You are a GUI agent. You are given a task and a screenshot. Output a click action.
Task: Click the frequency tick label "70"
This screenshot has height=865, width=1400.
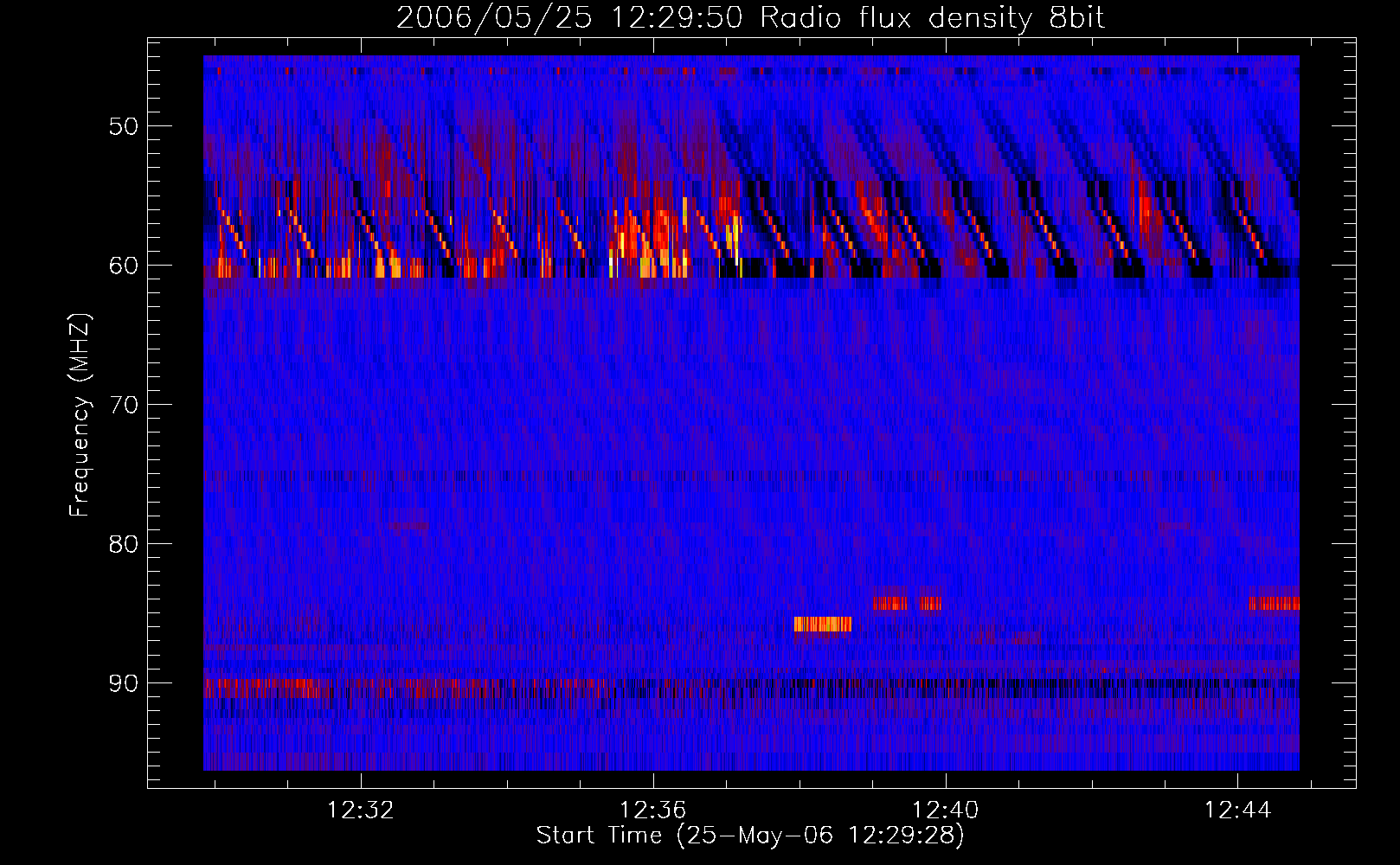pyautogui.click(x=124, y=405)
